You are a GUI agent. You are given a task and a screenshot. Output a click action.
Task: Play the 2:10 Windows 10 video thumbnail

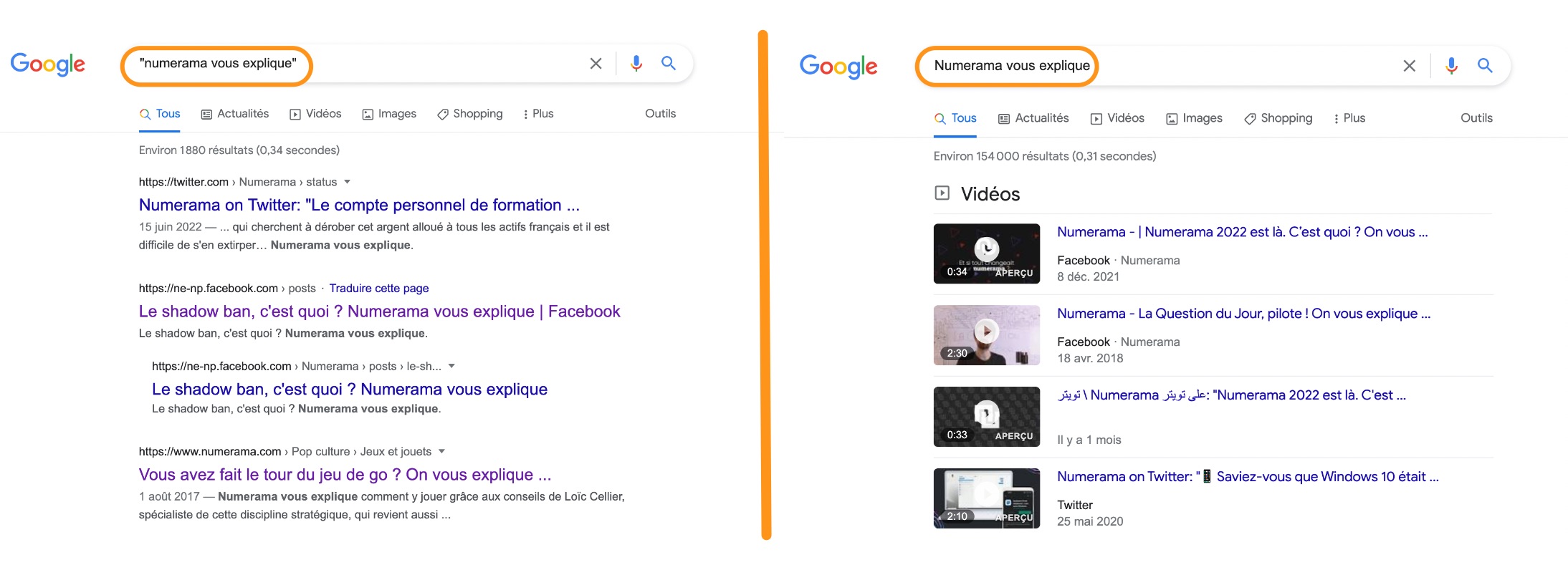[x=987, y=498]
